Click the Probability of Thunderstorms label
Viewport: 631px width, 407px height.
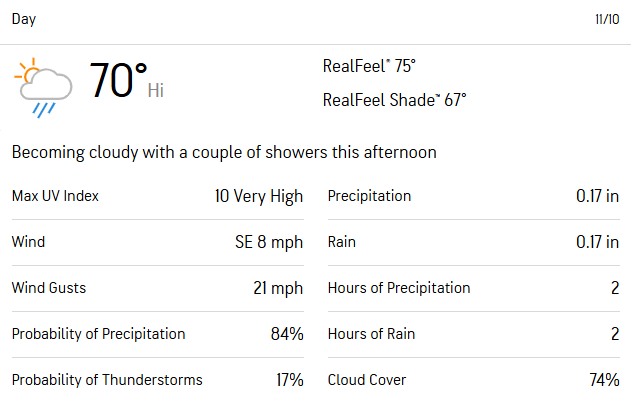pyautogui.click(x=107, y=380)
